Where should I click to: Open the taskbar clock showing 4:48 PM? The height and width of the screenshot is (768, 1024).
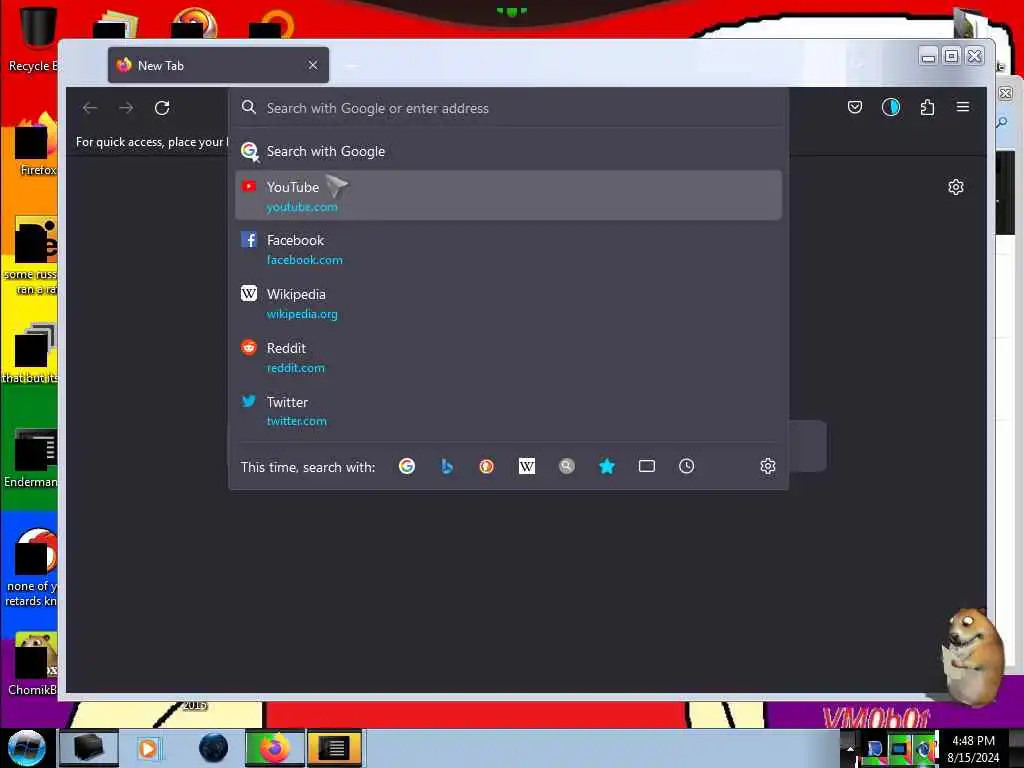point(973,749)
